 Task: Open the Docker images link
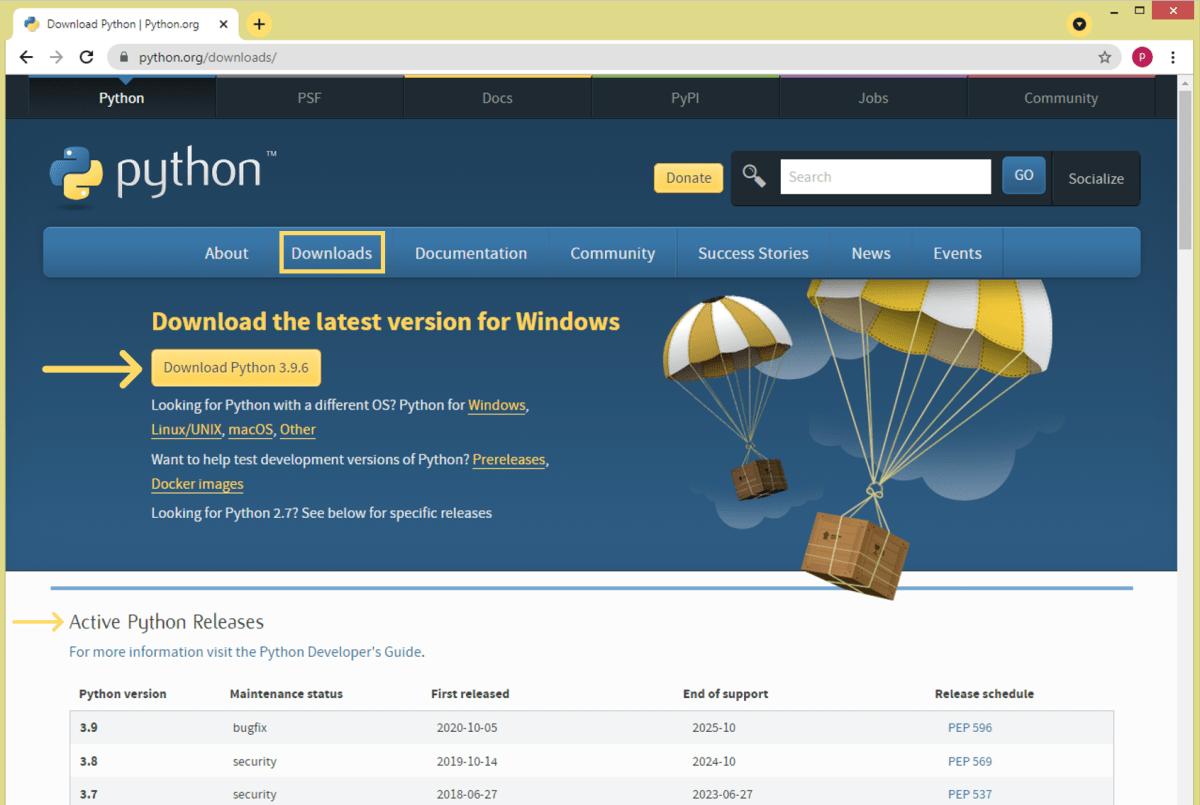coord(197,484)
